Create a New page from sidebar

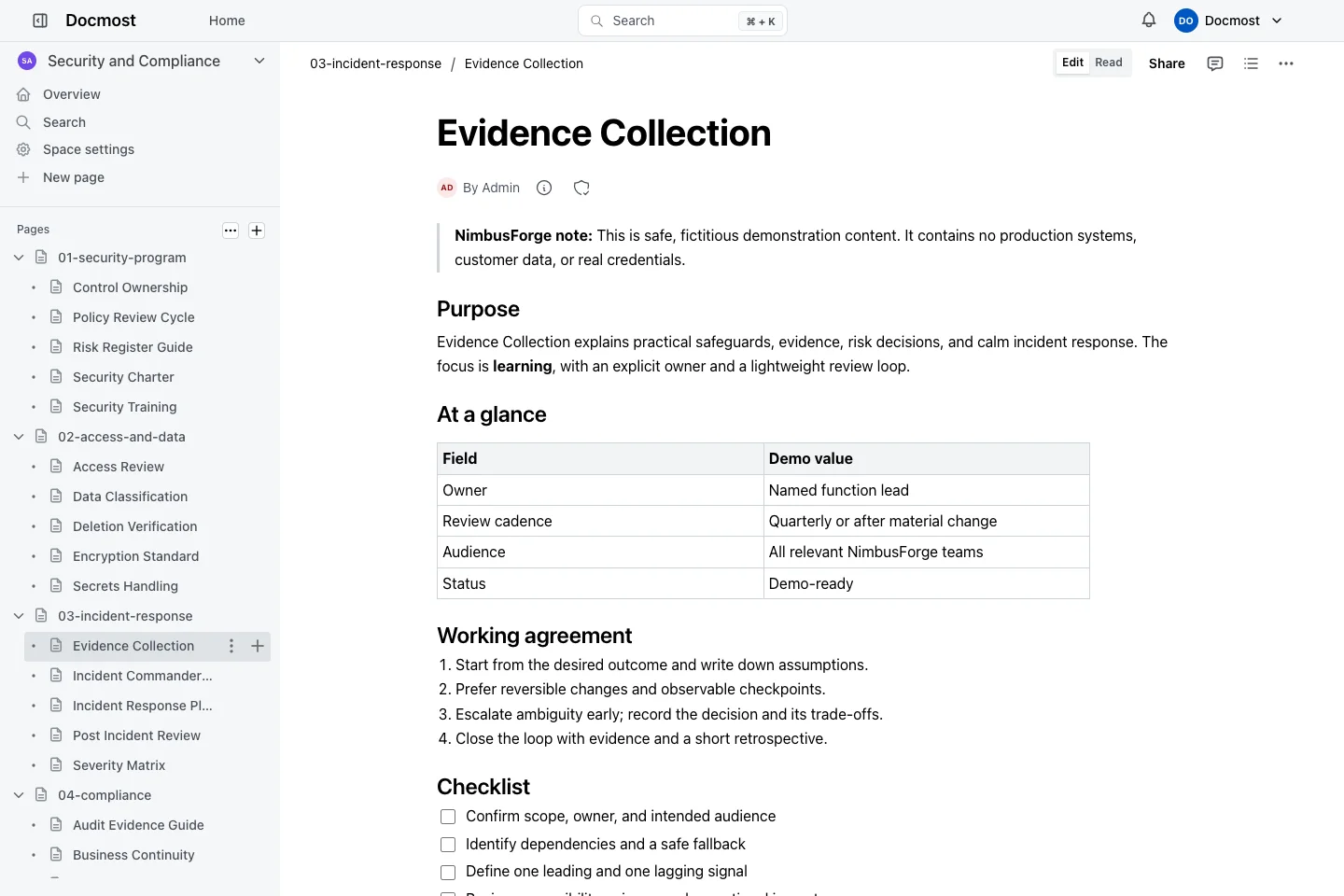[74, 177]
